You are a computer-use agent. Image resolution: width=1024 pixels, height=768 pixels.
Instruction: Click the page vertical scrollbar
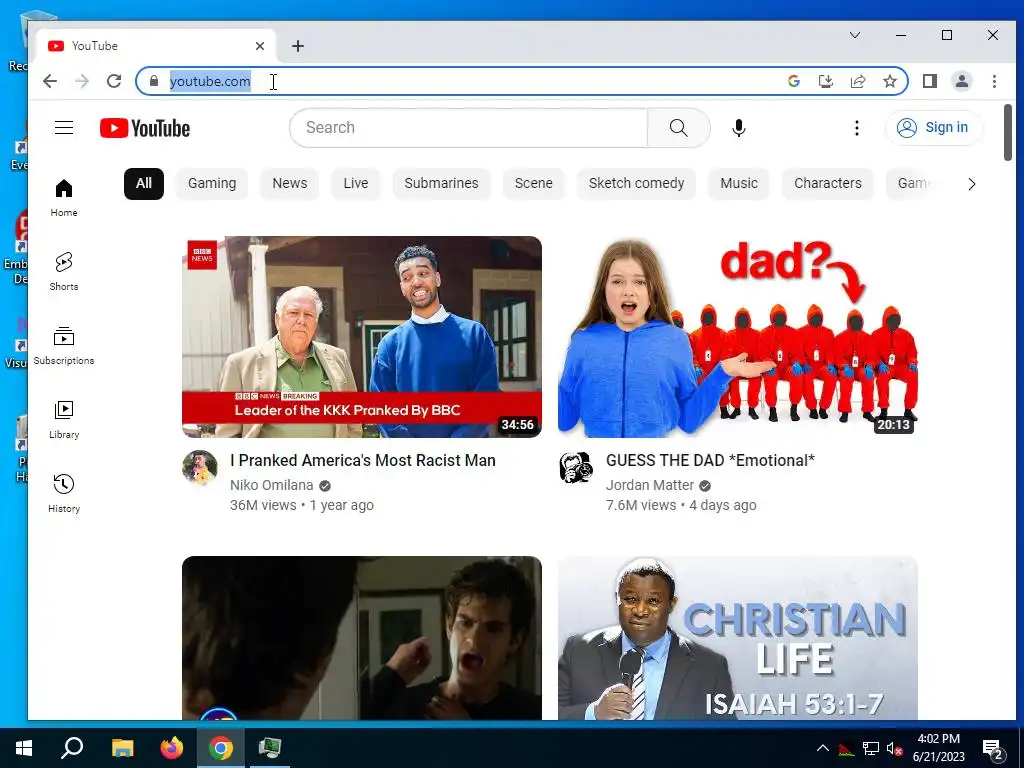pyautogui.click(x=1008, y=133)
